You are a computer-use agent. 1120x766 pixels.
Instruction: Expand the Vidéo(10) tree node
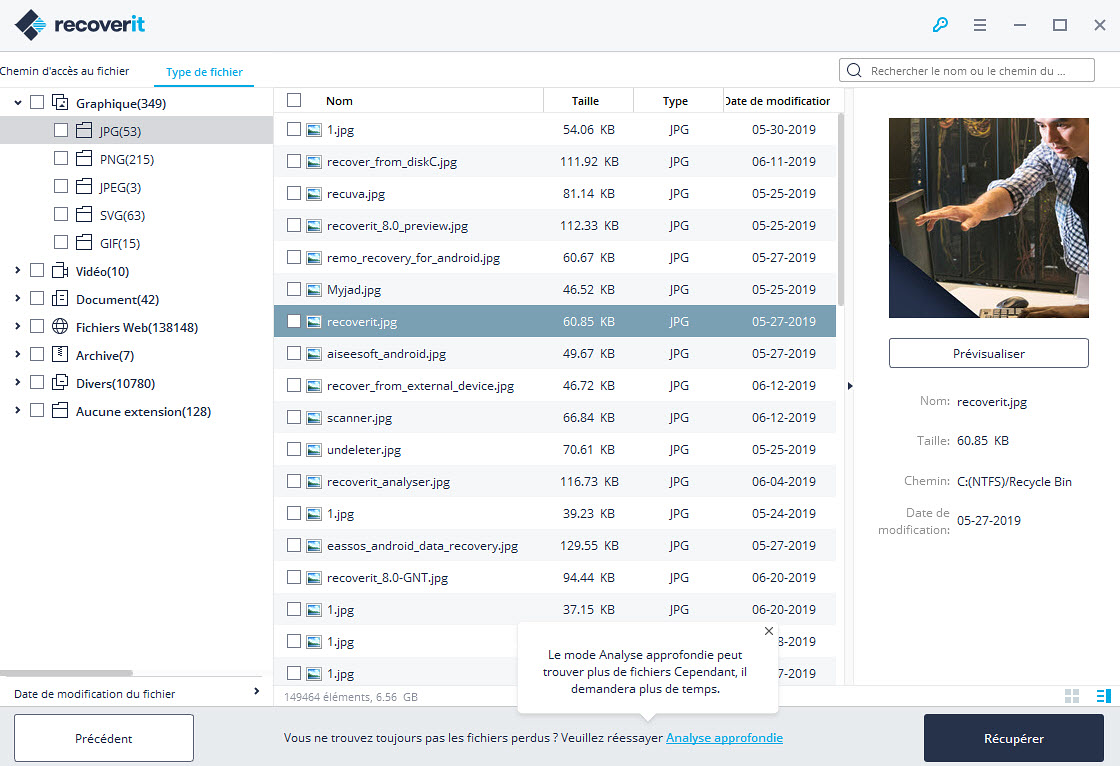coord(18,270)
